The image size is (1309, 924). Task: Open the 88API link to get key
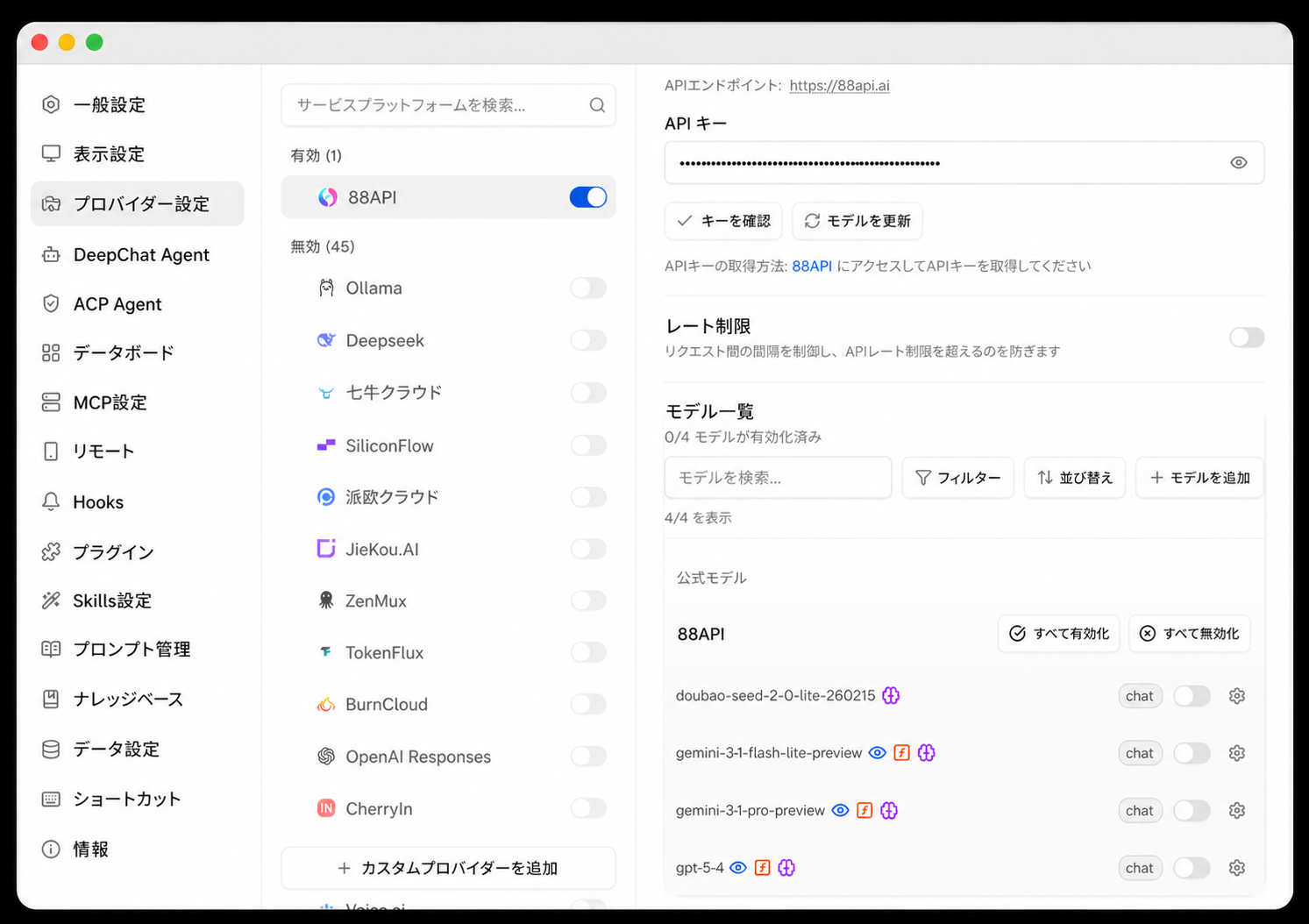click(x=812, y=266)
